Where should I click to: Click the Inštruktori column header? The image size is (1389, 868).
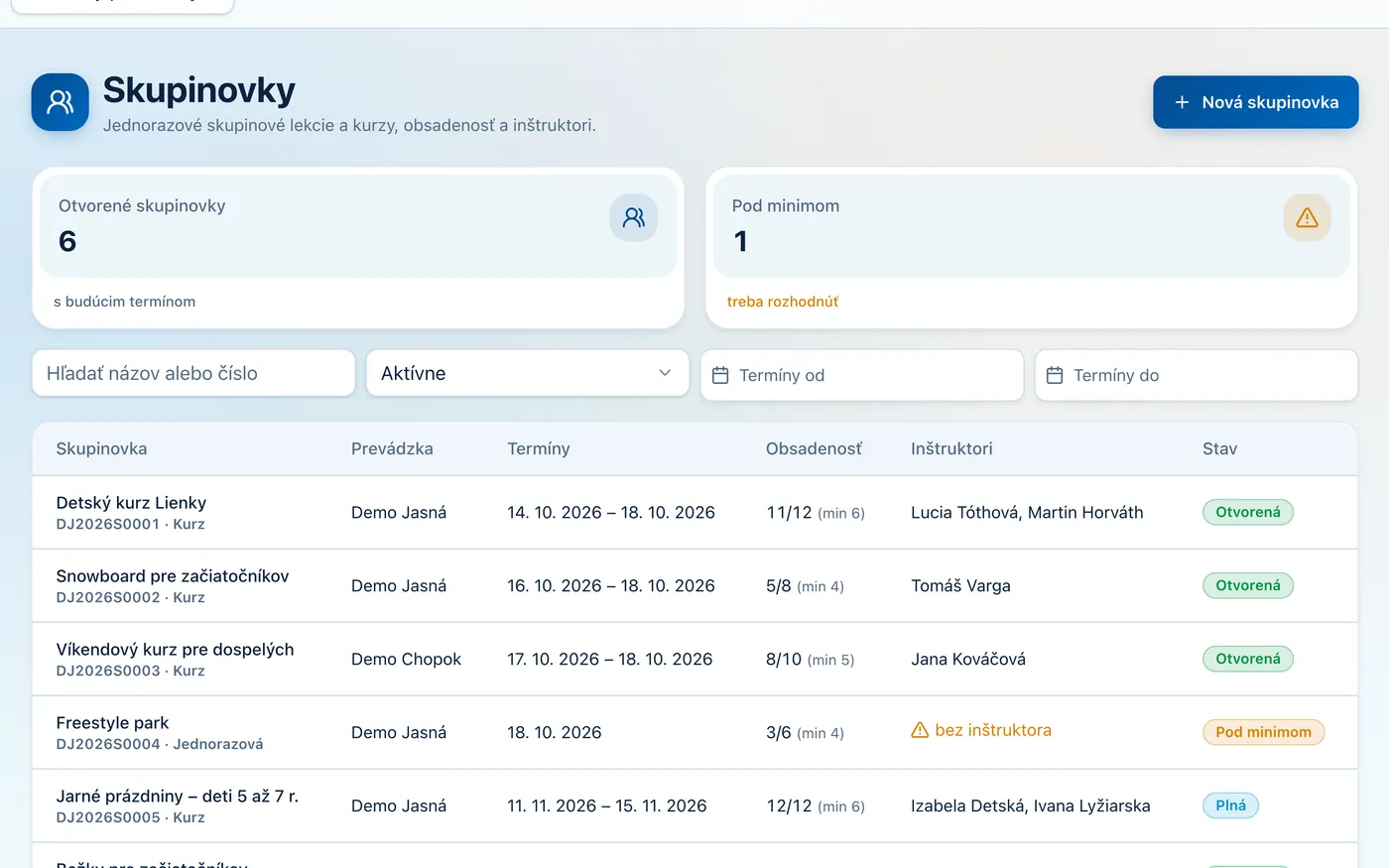point(951,448)
